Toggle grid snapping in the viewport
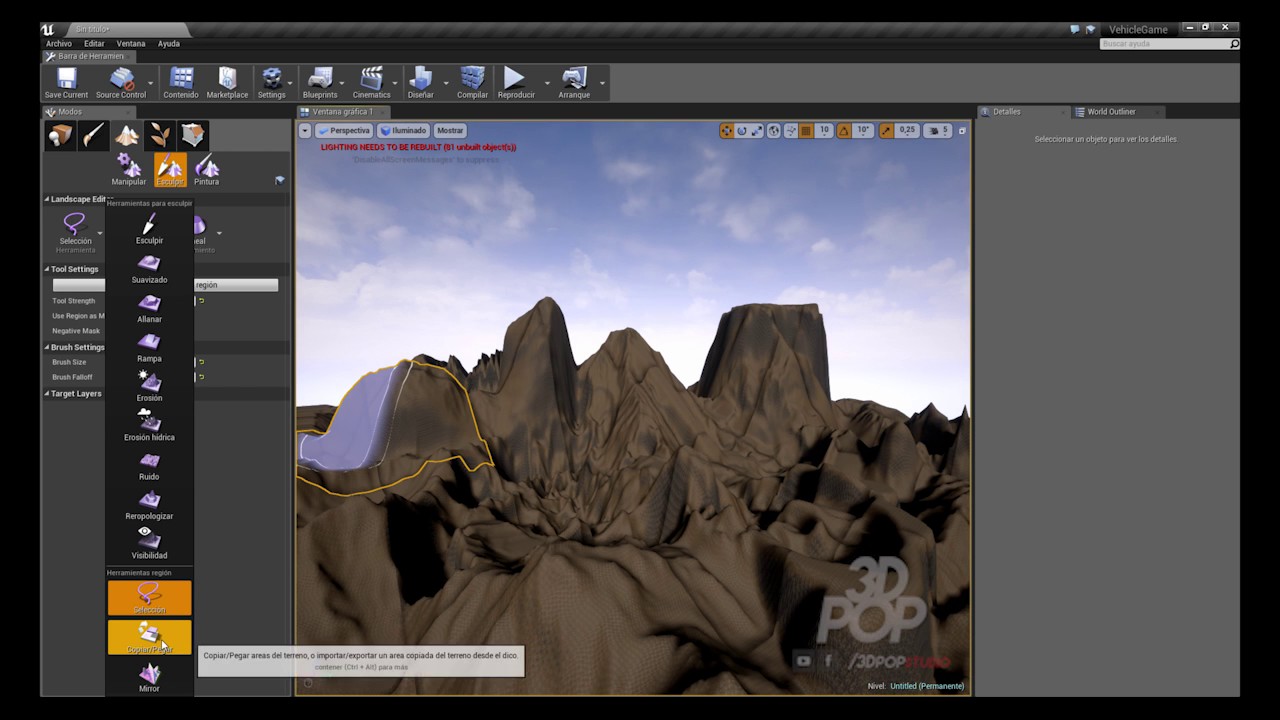Screen dimensions: 1280x720 click(806, 131)
